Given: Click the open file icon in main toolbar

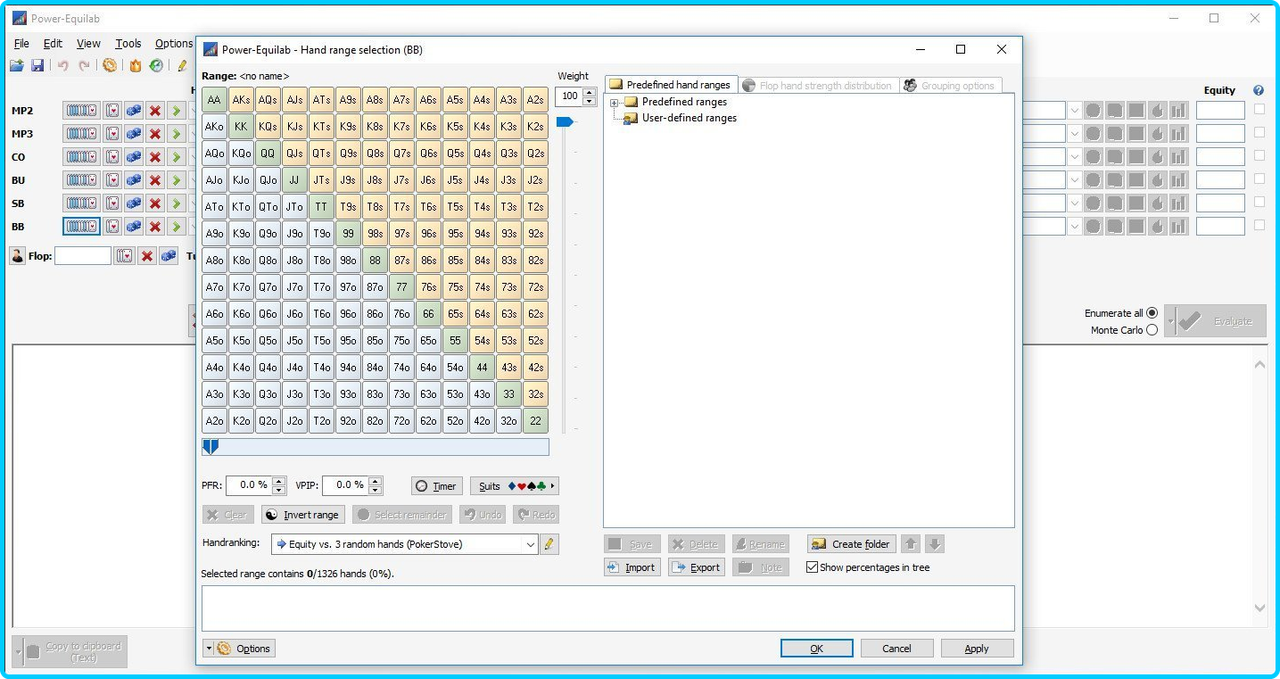Looking at the screenshot, I should [17, 65].
